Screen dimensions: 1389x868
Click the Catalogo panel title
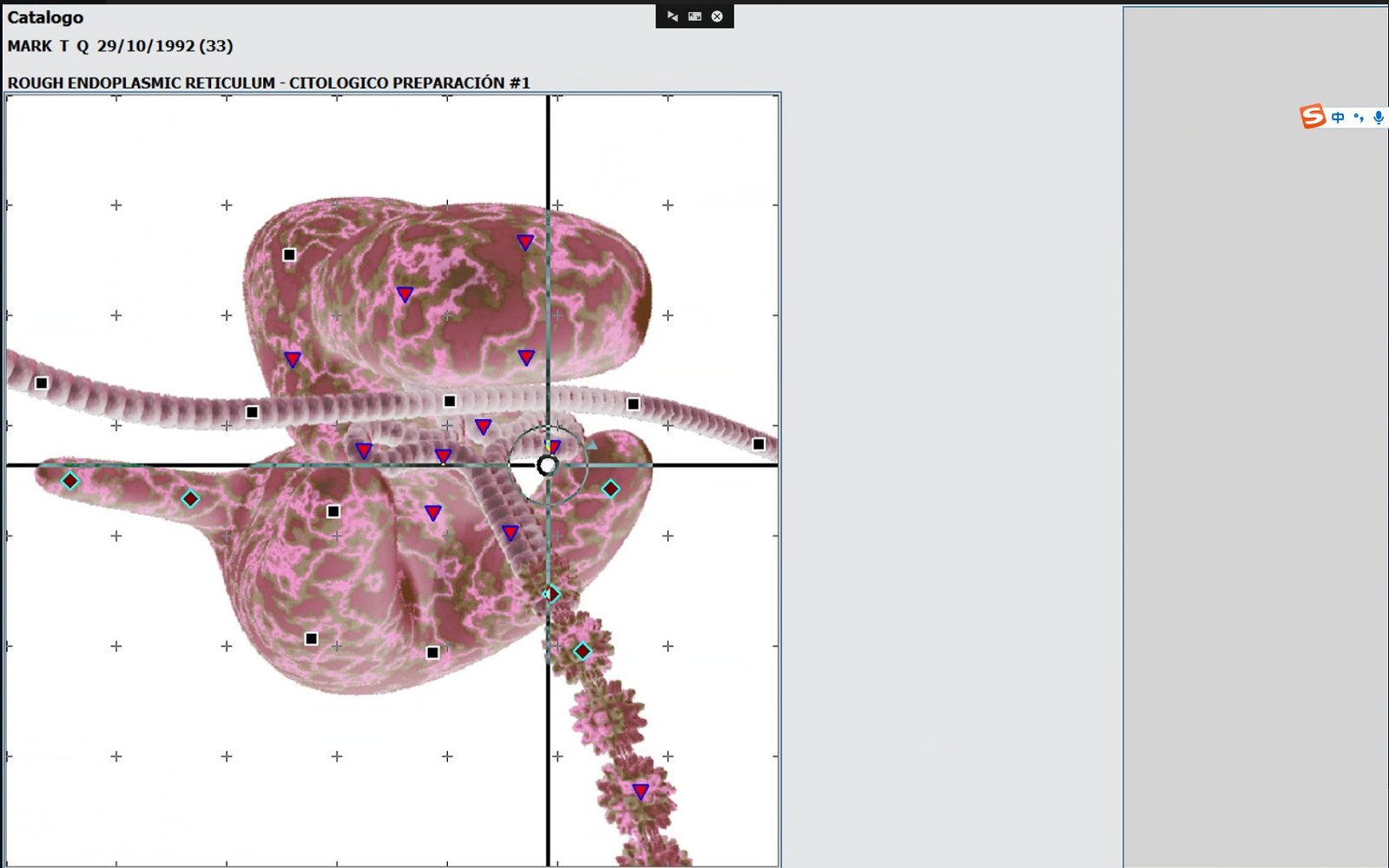tap(45, 16)
